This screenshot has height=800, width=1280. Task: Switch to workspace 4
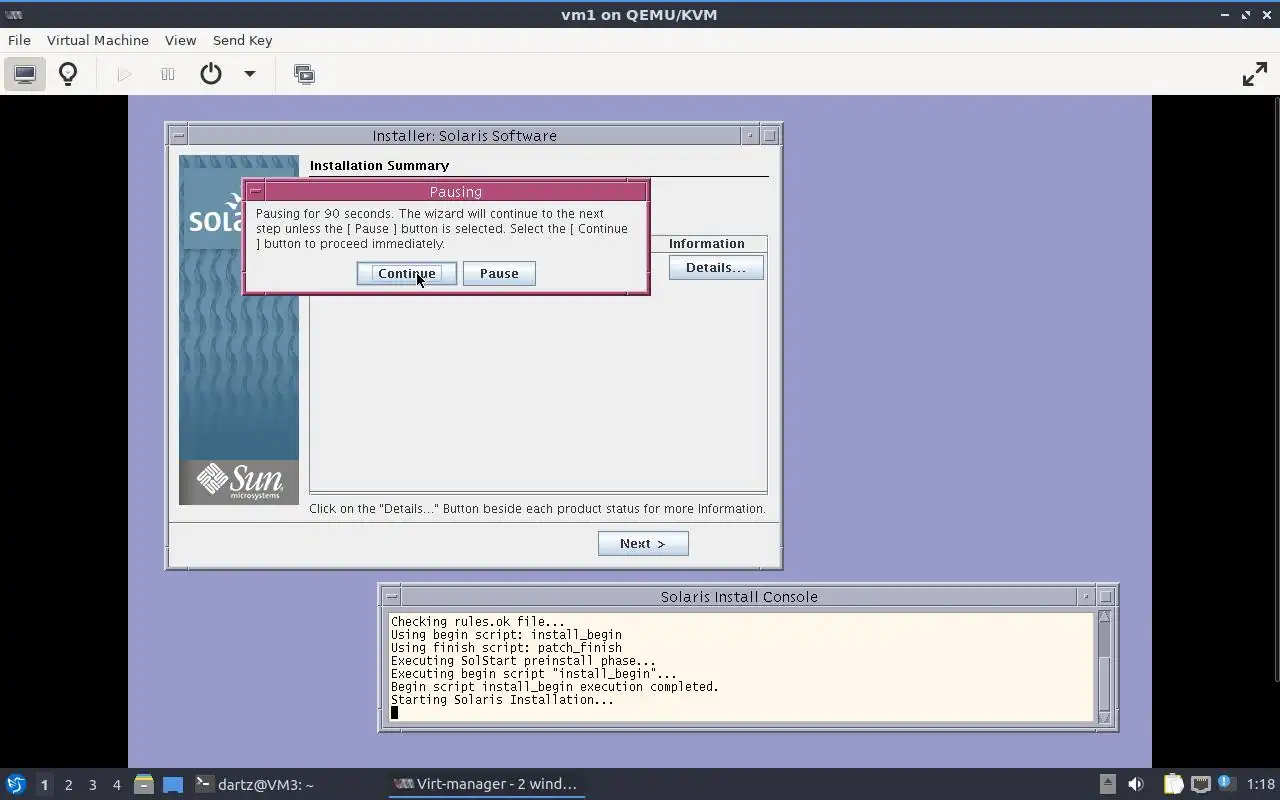(116, 785)
